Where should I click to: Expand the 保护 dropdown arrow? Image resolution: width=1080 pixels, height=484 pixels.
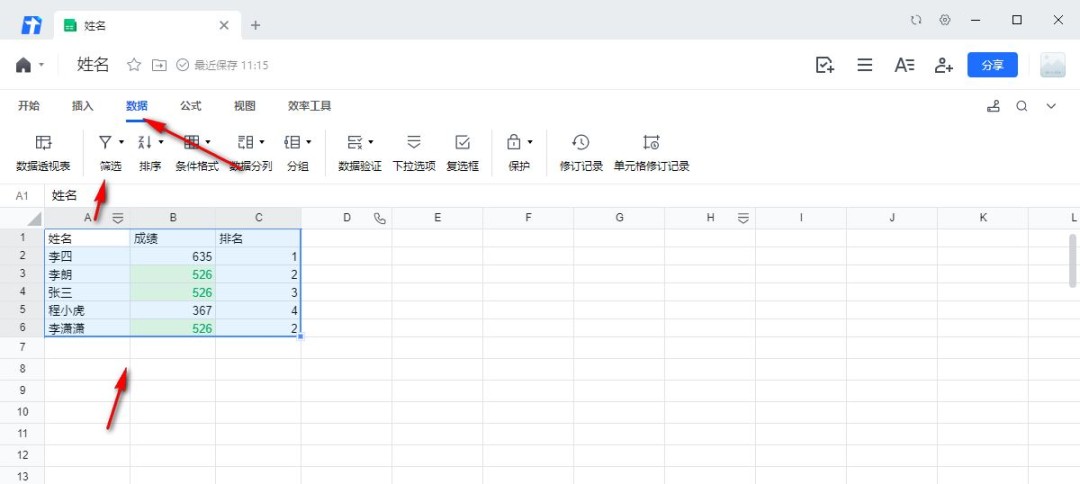pos(530,143)
